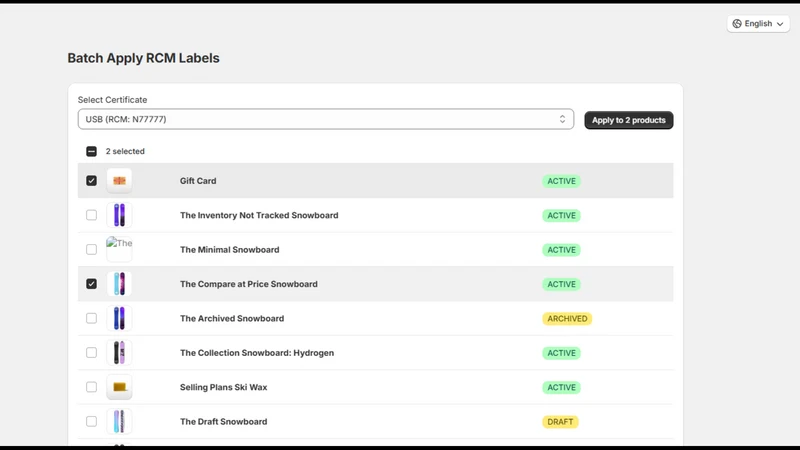Screen dimensions: 800x450
Task: Click the DRAFT status badge
Action: 560,422
